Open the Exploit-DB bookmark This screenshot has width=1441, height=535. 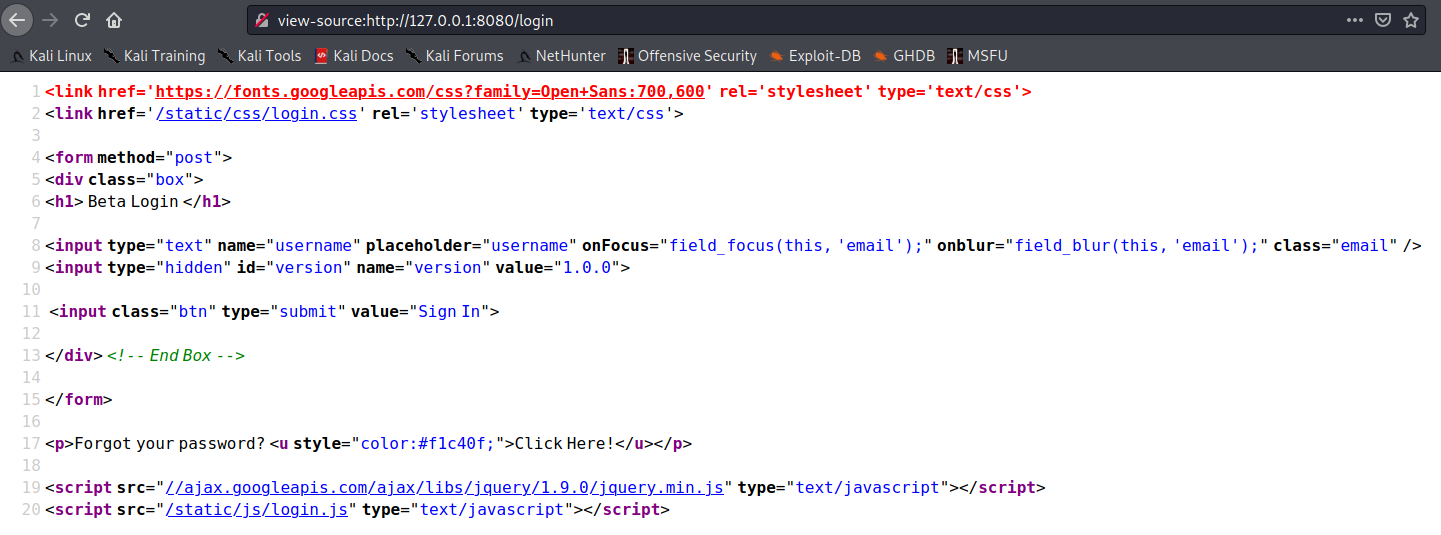tap(813, 56)
